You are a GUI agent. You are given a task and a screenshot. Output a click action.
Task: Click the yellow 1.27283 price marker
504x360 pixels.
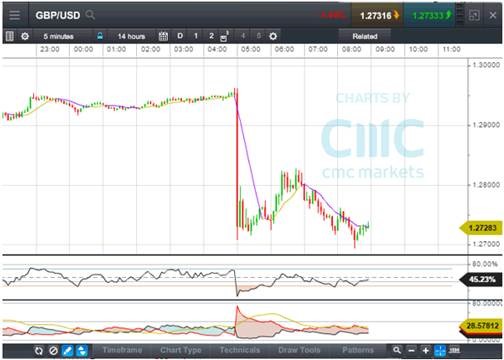pos(481,228)
